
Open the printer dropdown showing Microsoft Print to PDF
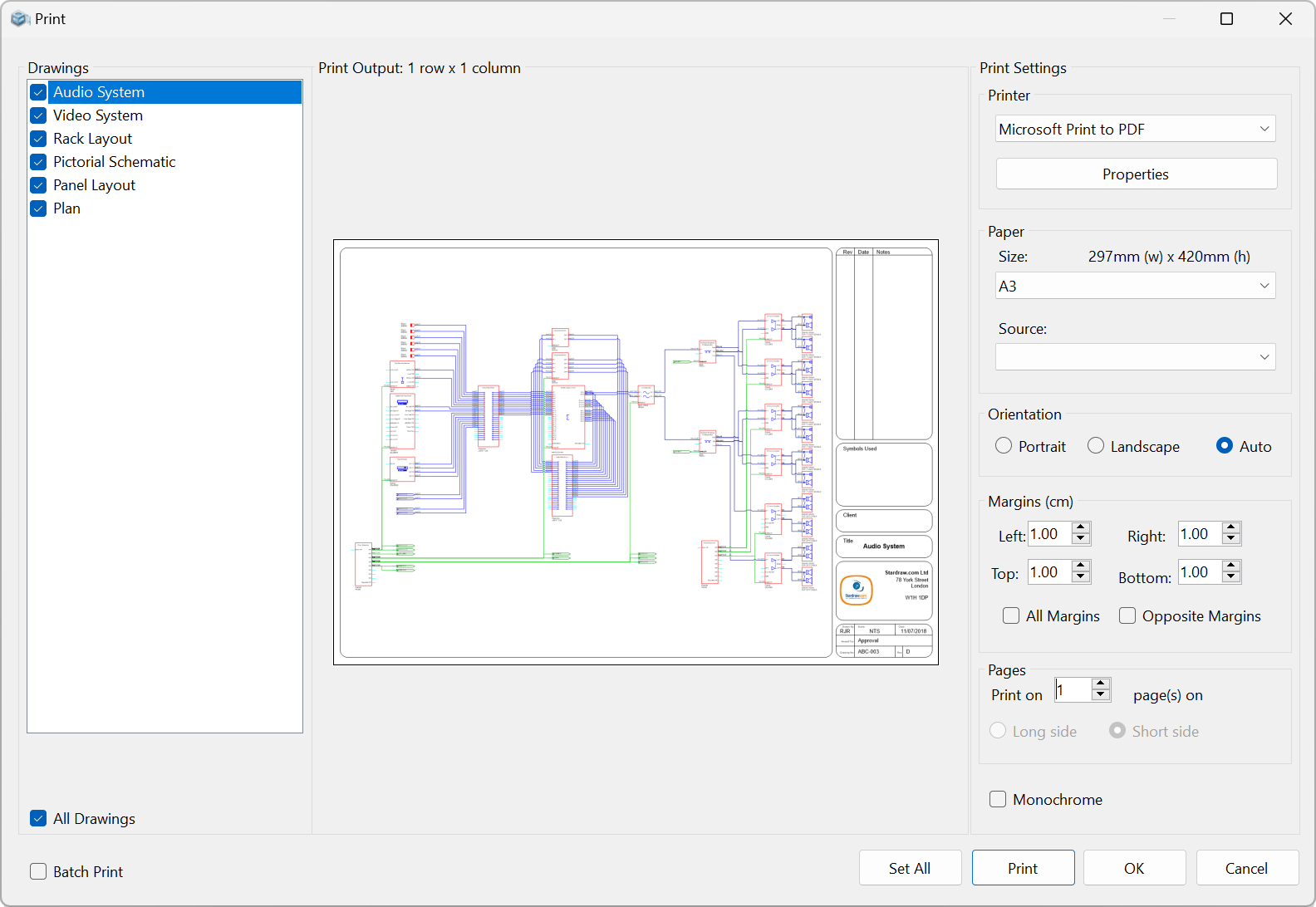click(1136, 129)
